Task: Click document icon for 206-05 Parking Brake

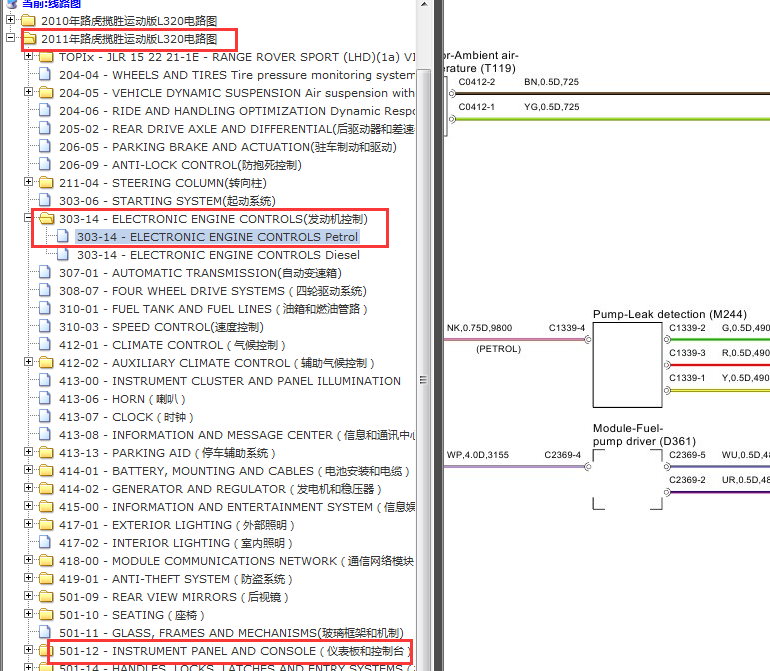Action: point(45,146)
